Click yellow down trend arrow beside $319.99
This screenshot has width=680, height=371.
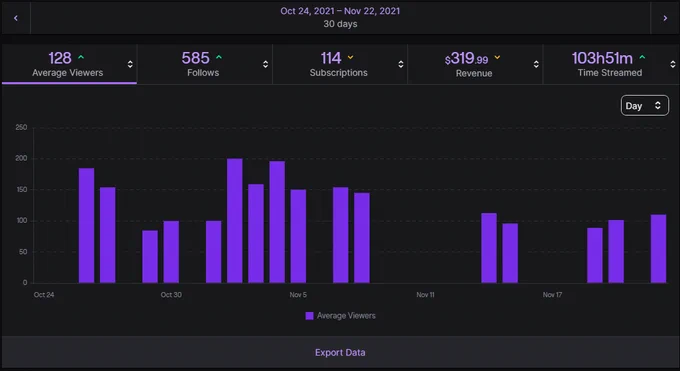pos(497,57)
